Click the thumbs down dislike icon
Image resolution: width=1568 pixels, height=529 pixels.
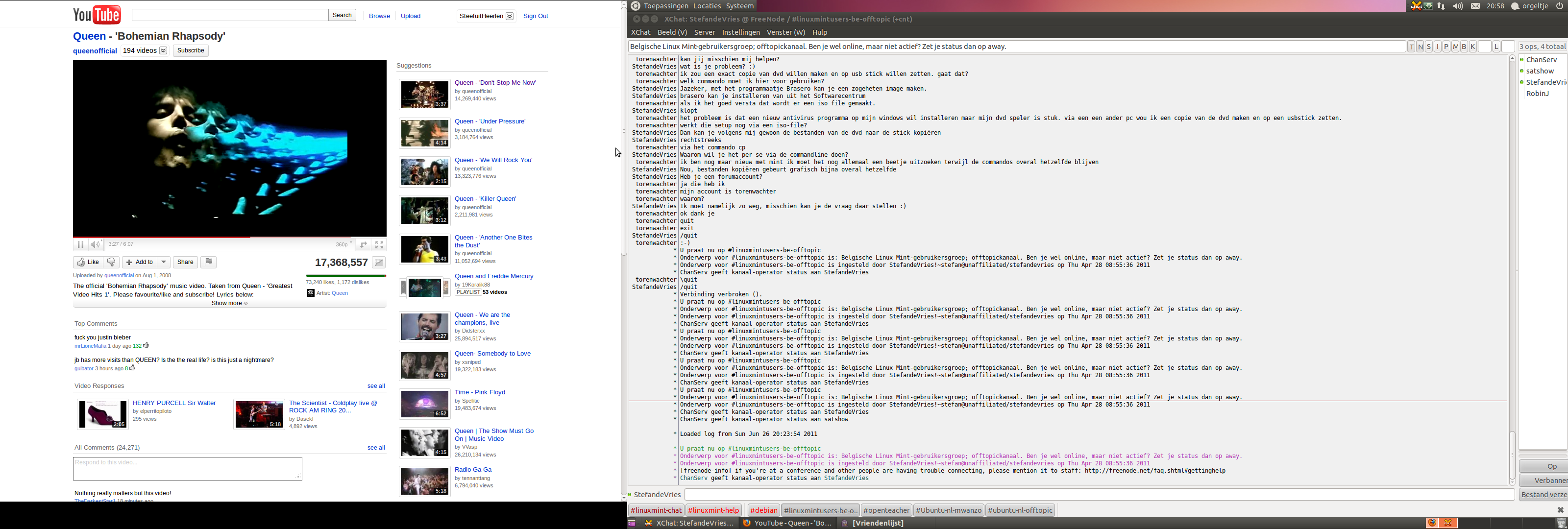(111, 263)
